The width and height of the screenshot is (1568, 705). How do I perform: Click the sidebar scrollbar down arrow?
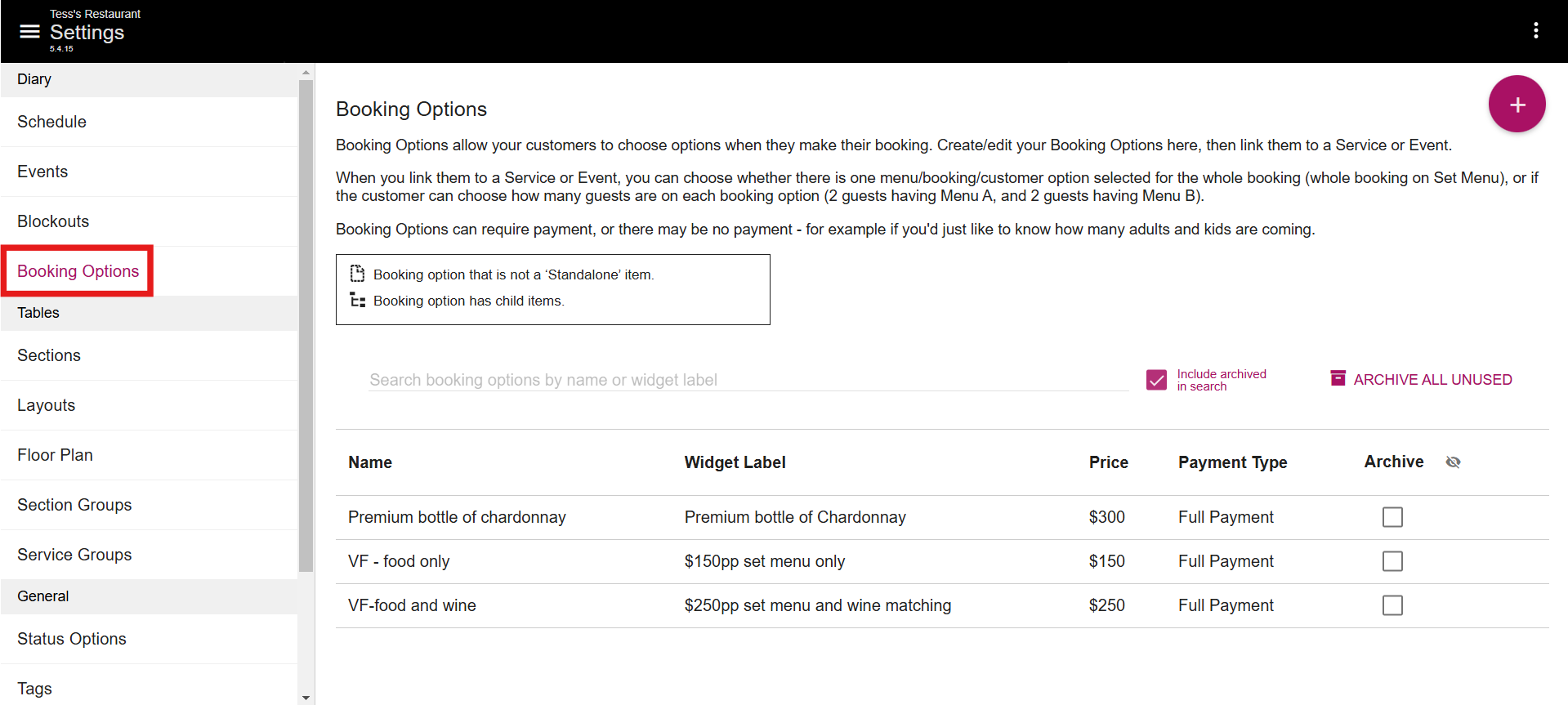pyautogui.click(x=306, y=697)
